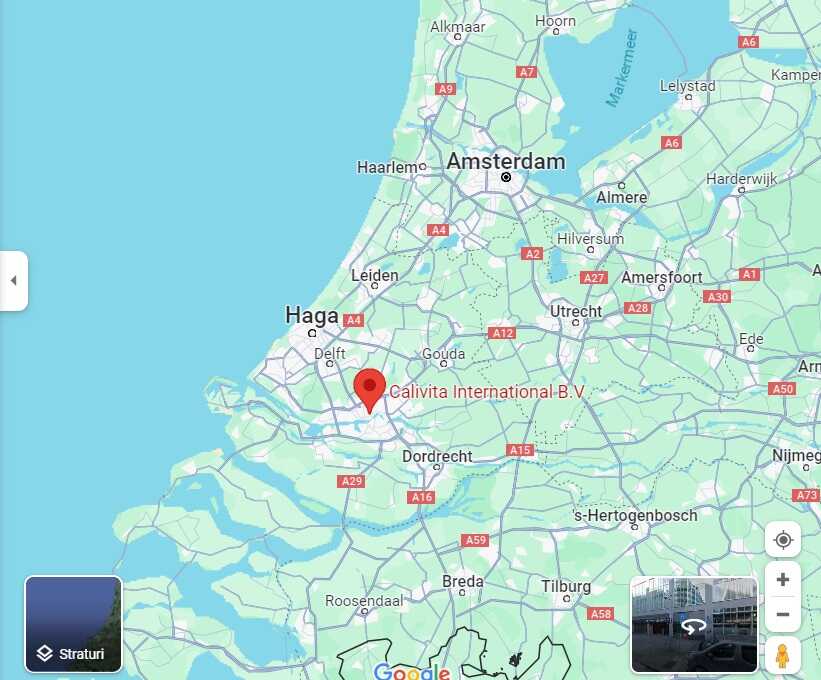Zoom in with the plus button

pos(783,579)
